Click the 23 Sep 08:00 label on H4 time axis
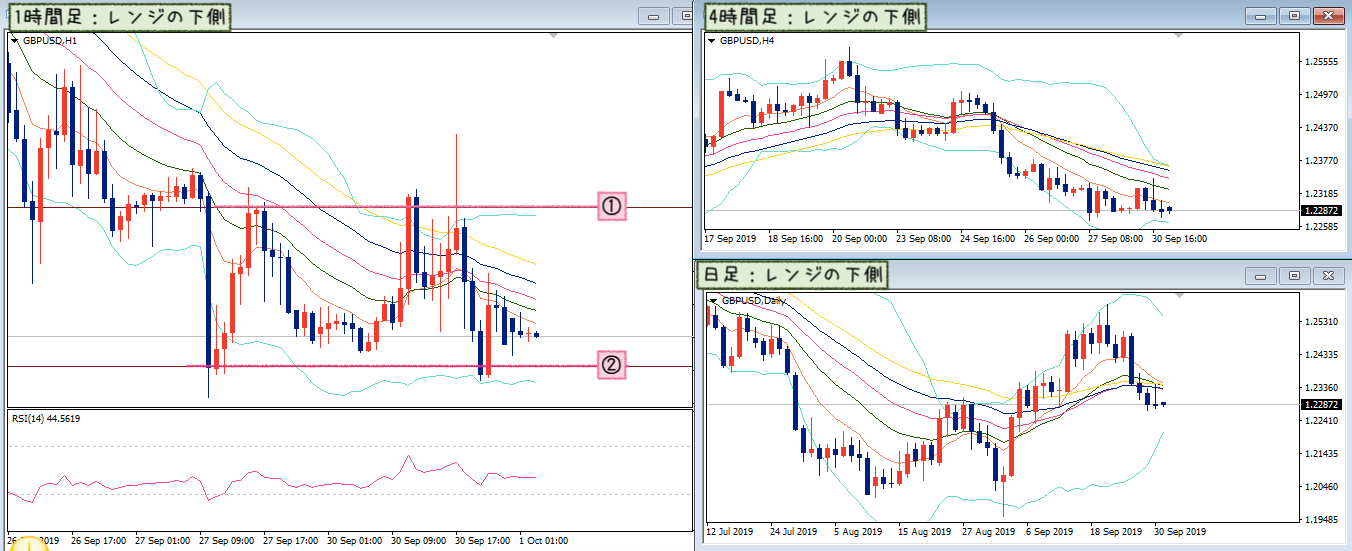 [923, 240]
